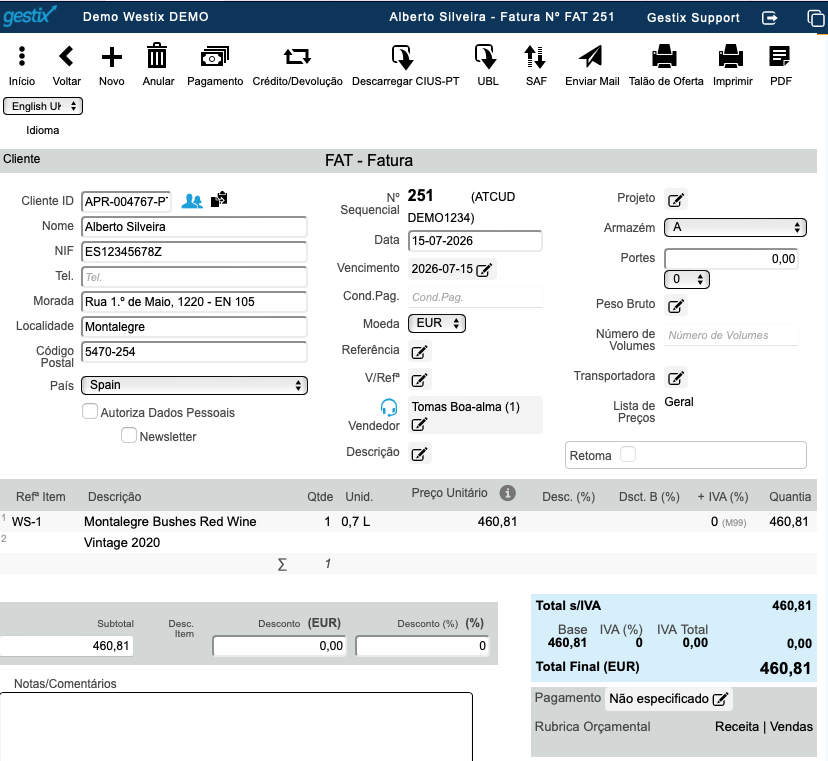Click the Vintage 2020 line
Screen dimensions: 828x761
pos(122,543)
